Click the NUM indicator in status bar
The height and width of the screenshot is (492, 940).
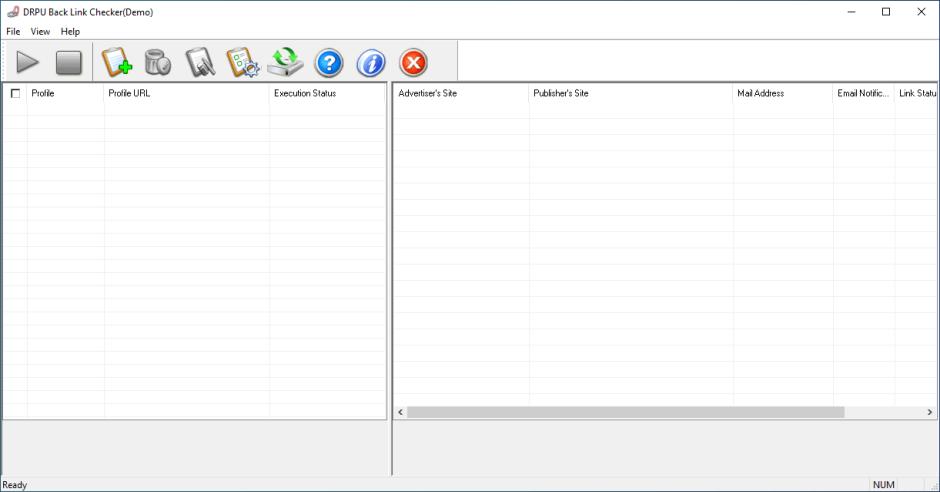884,485
